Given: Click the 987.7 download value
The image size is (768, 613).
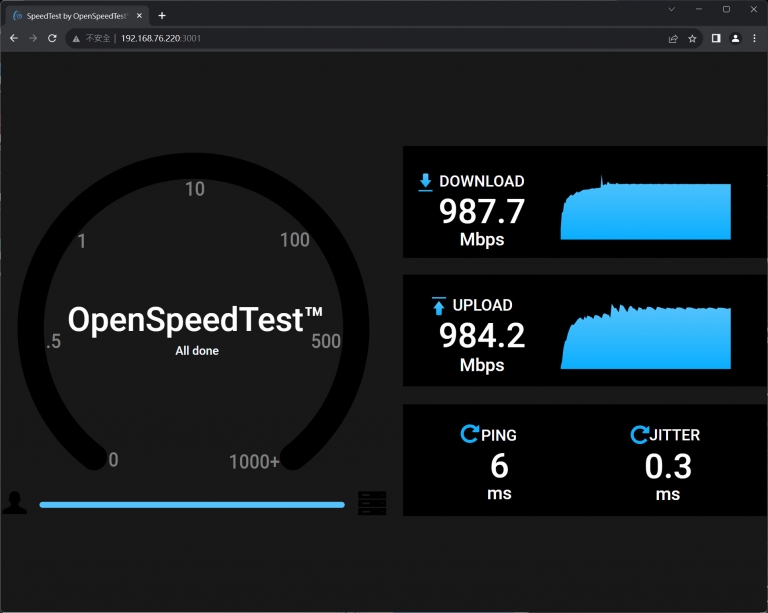Looking at the screenshot, I should tap(481, 212).
